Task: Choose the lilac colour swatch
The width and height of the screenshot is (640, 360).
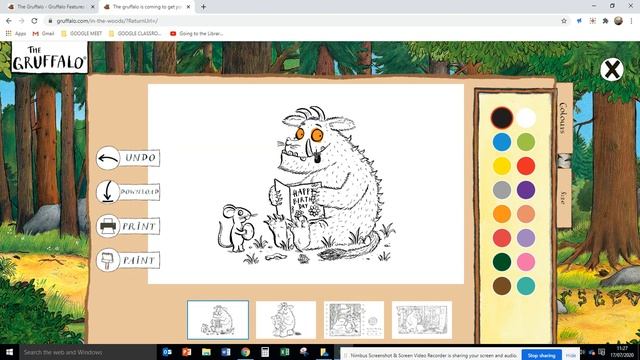Action: click(526, 238)
